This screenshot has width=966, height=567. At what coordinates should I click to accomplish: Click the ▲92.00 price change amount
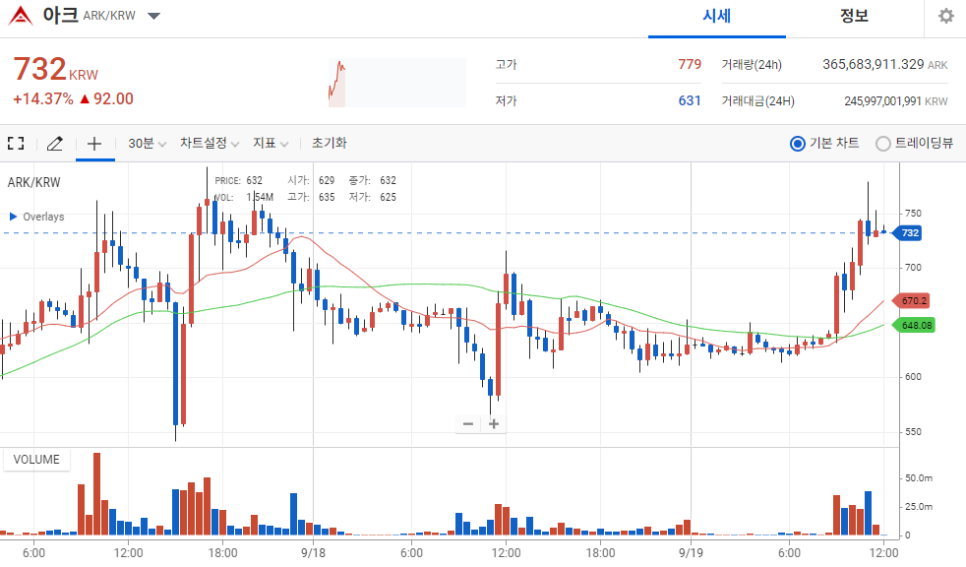tap(107, 99)
